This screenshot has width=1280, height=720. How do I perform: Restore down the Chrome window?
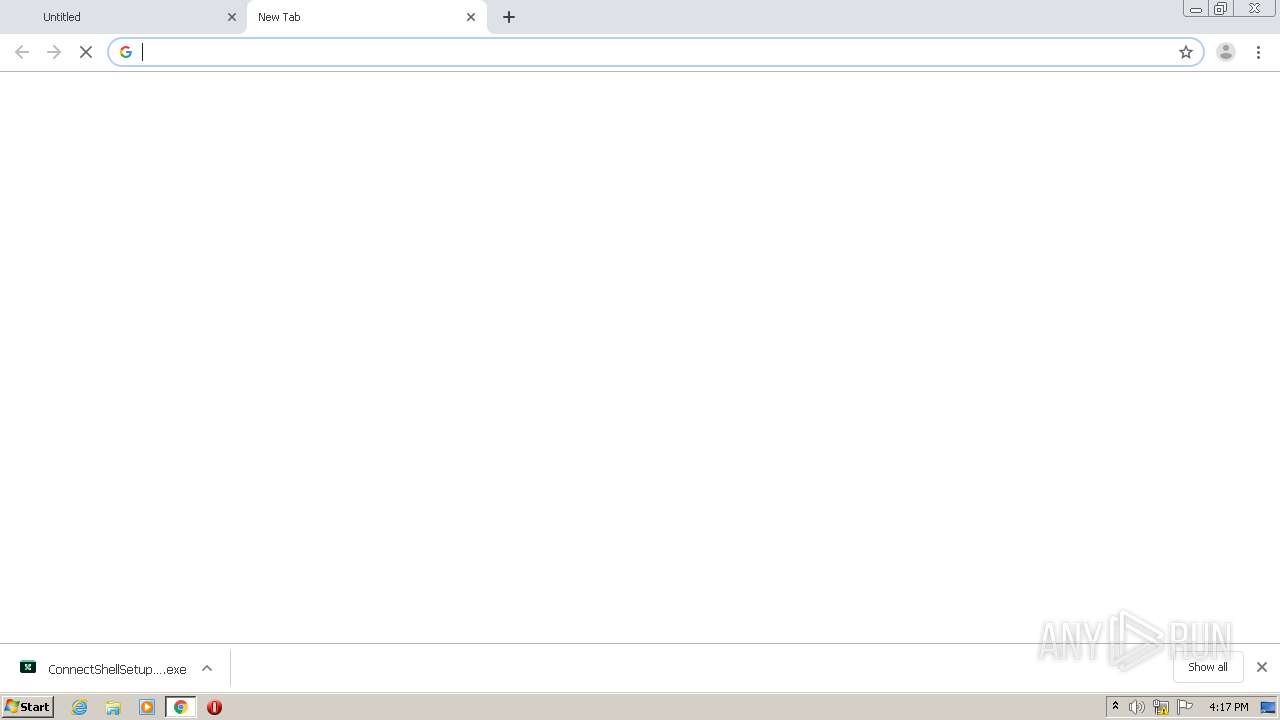pos(1221,9)
